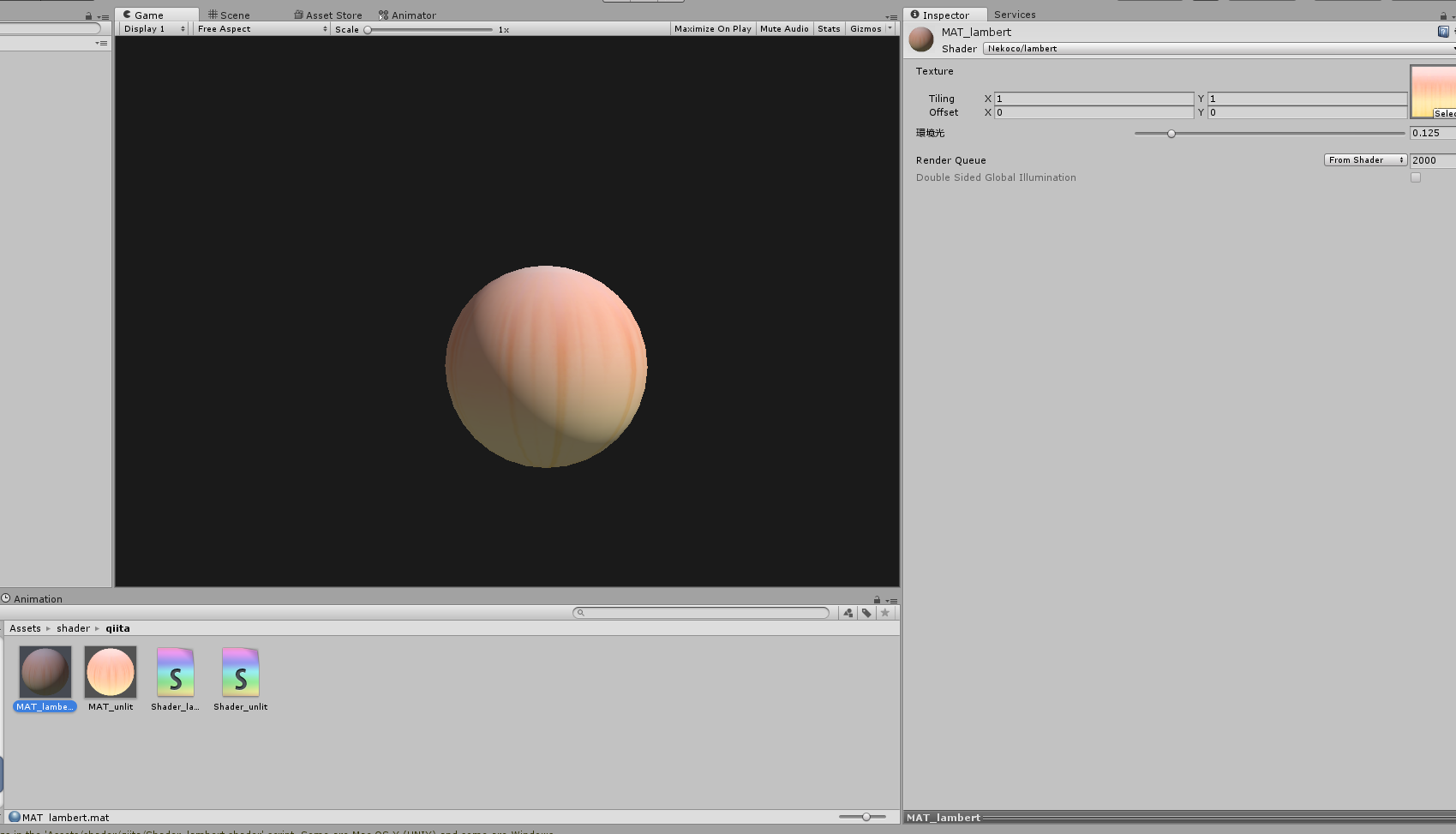Open the Render Queue dropdown set to From Shader
Viewport: 1456px width, 834px height.
(x=1364, y=159)
